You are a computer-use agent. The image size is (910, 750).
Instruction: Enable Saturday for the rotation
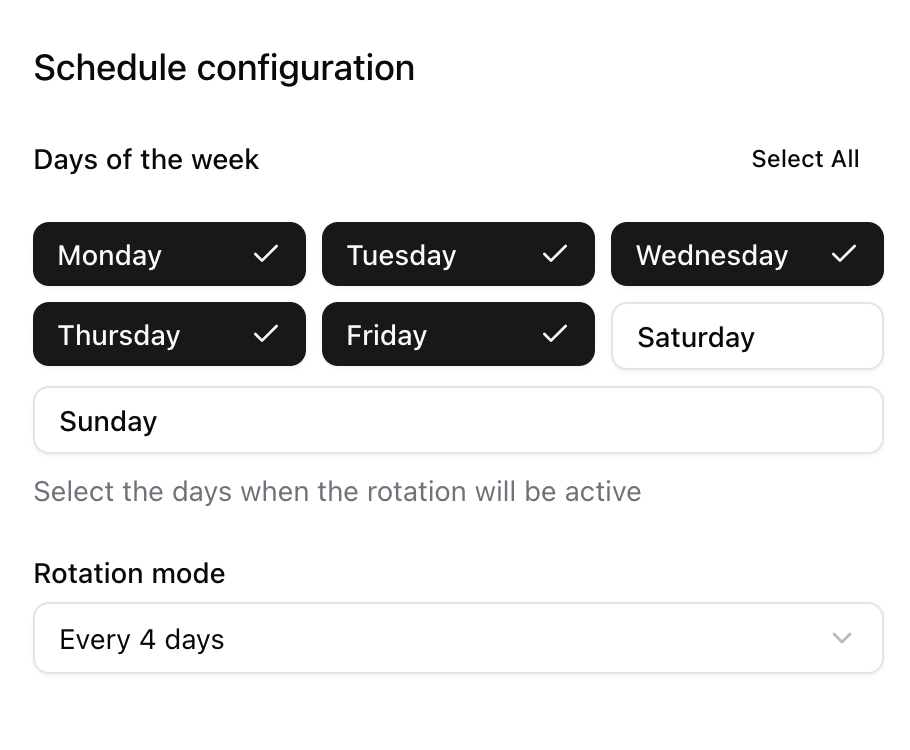748,336
